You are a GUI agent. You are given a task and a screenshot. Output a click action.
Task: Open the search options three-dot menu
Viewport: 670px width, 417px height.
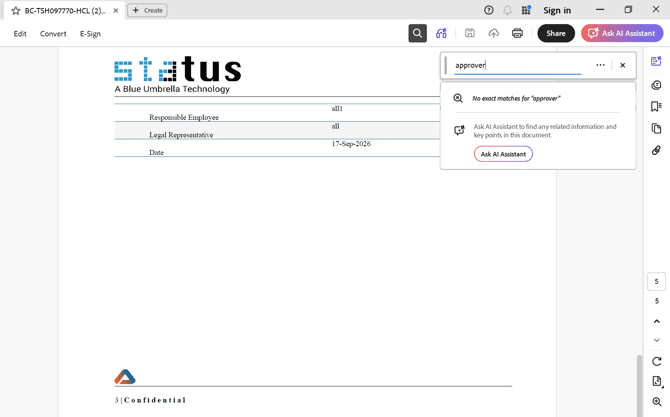600,65
